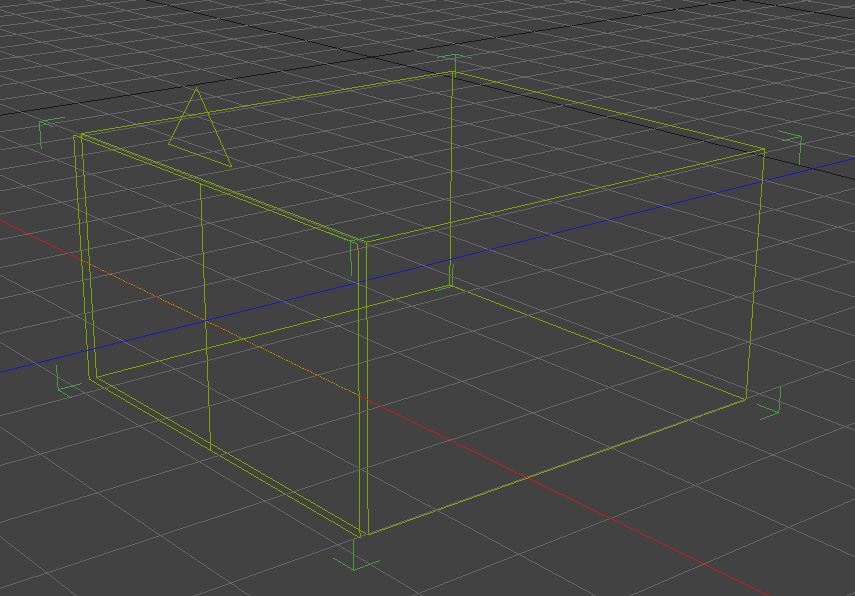Screen dimensions: 855x596
Task: Select green bracket beside the right top corner
Action: click(x=792, y=146)
